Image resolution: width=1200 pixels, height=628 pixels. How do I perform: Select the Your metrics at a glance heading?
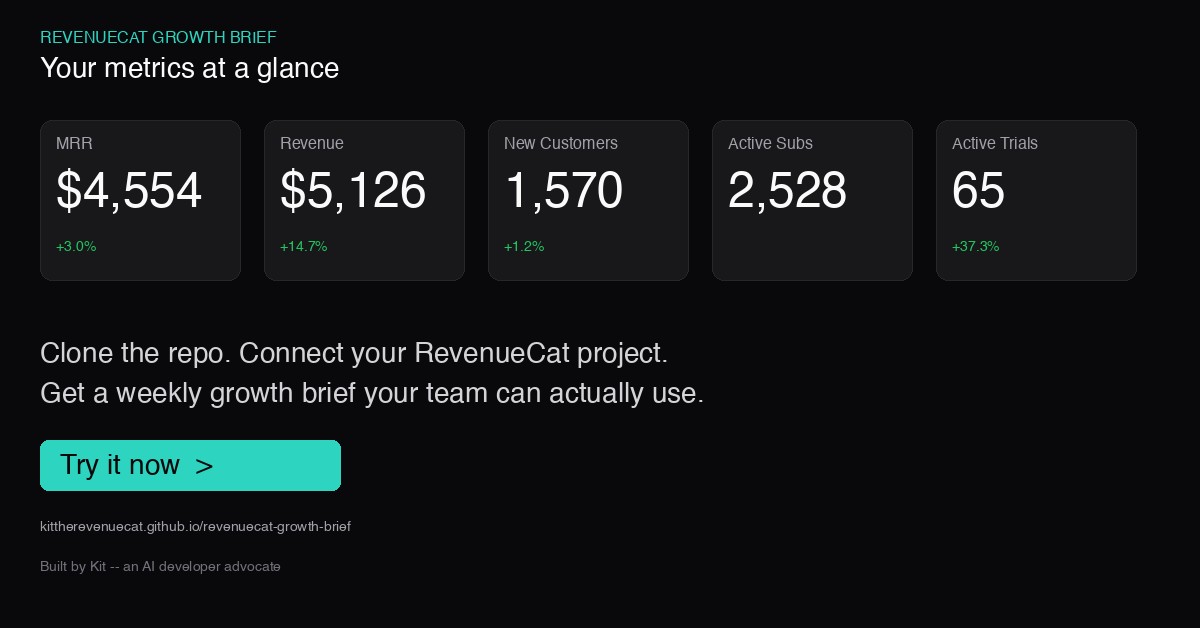(190, 68)
